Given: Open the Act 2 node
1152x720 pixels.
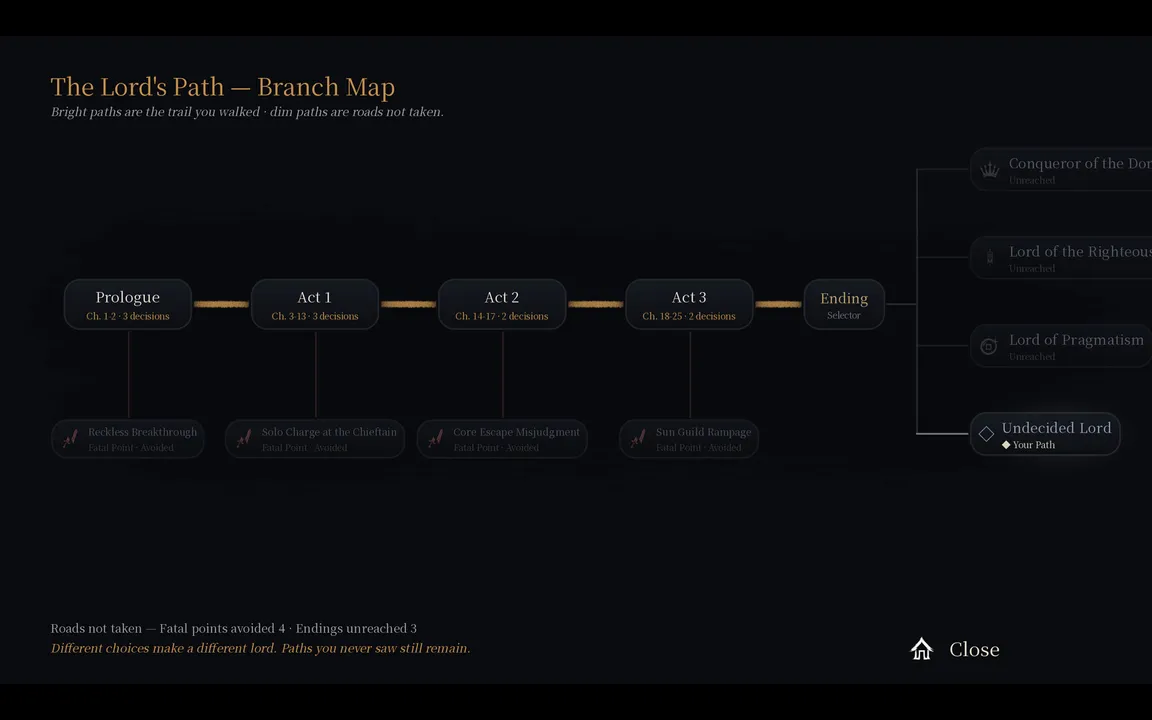Looking at the screenshot, I should [x=502, y=304].
